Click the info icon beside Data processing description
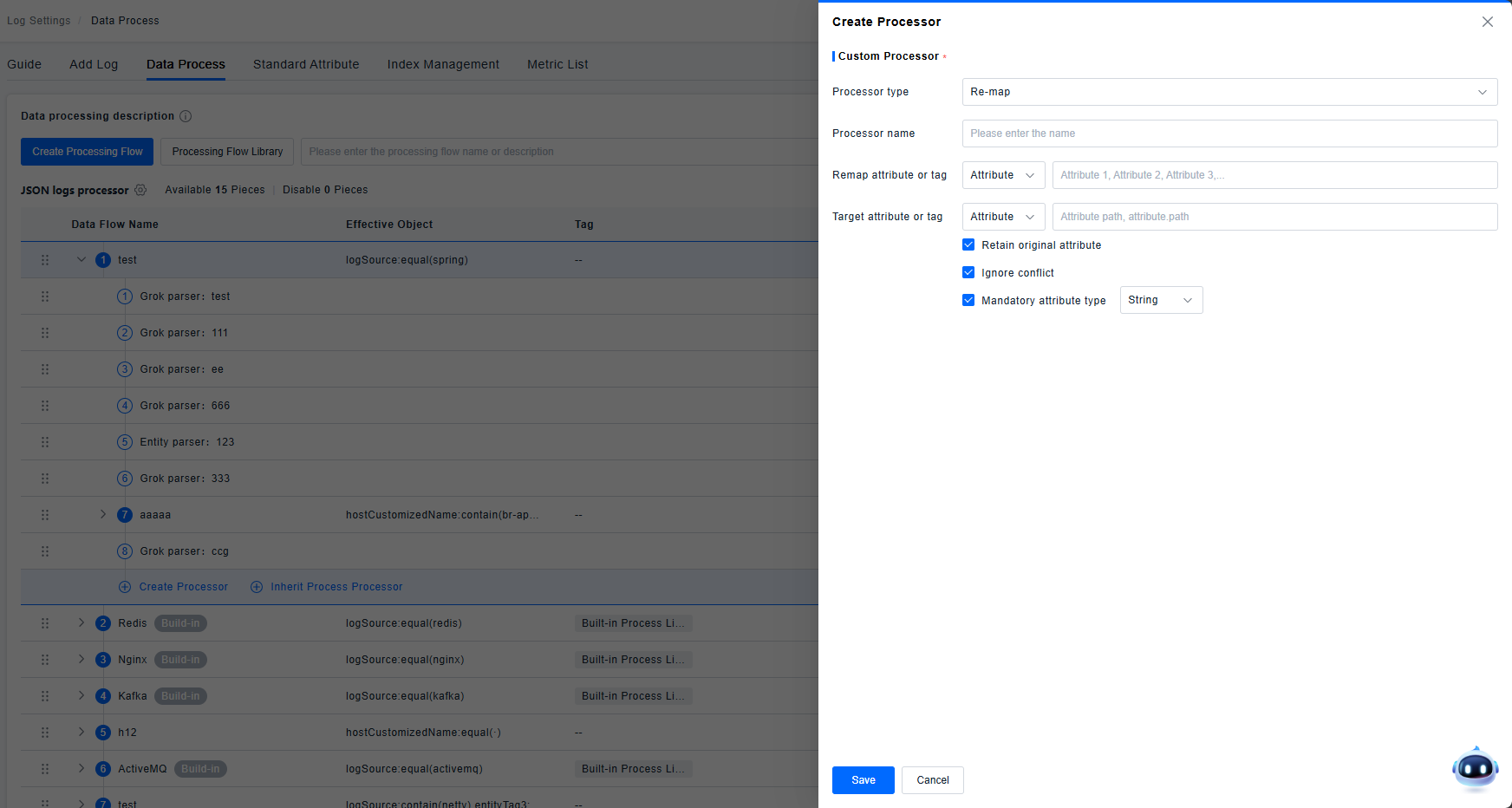This screenshot has width=1512, height=808. click(186, 116)
